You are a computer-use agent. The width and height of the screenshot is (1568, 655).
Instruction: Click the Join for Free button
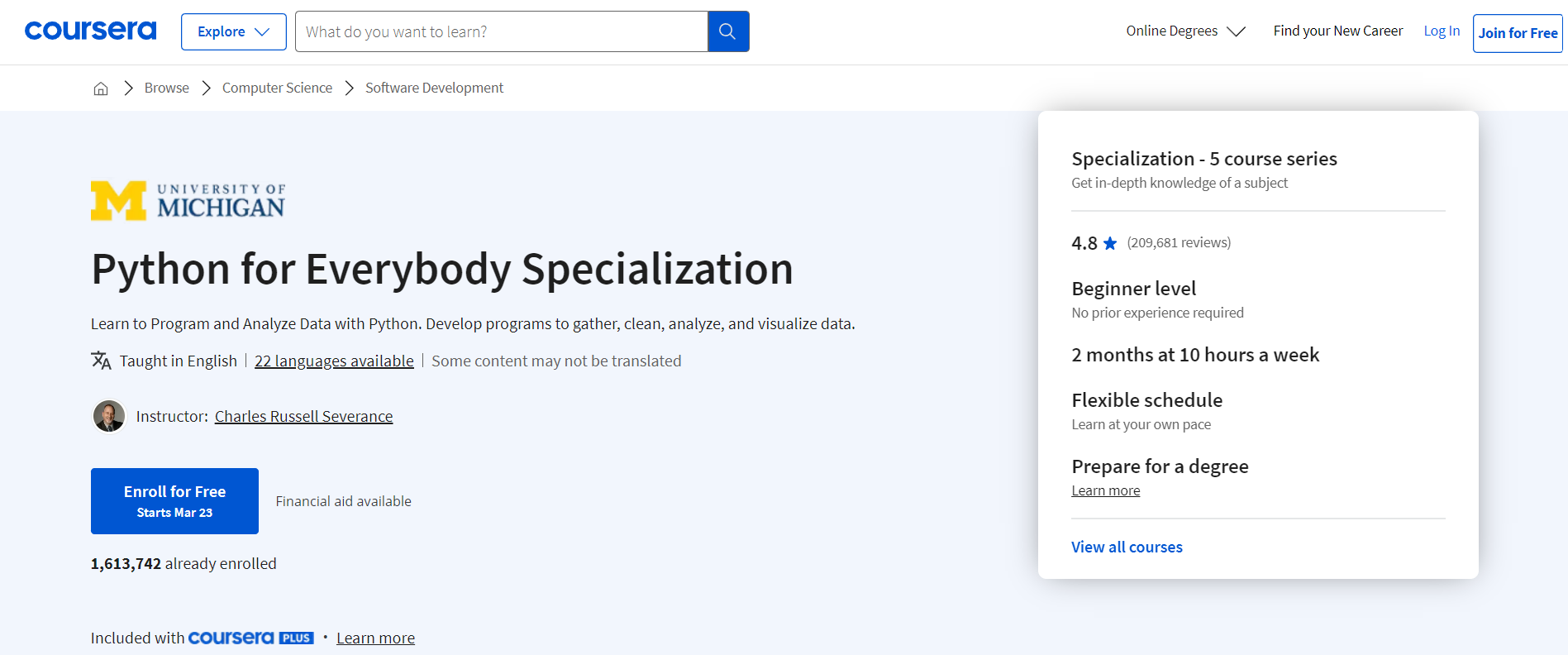(x=1518, y=33)
